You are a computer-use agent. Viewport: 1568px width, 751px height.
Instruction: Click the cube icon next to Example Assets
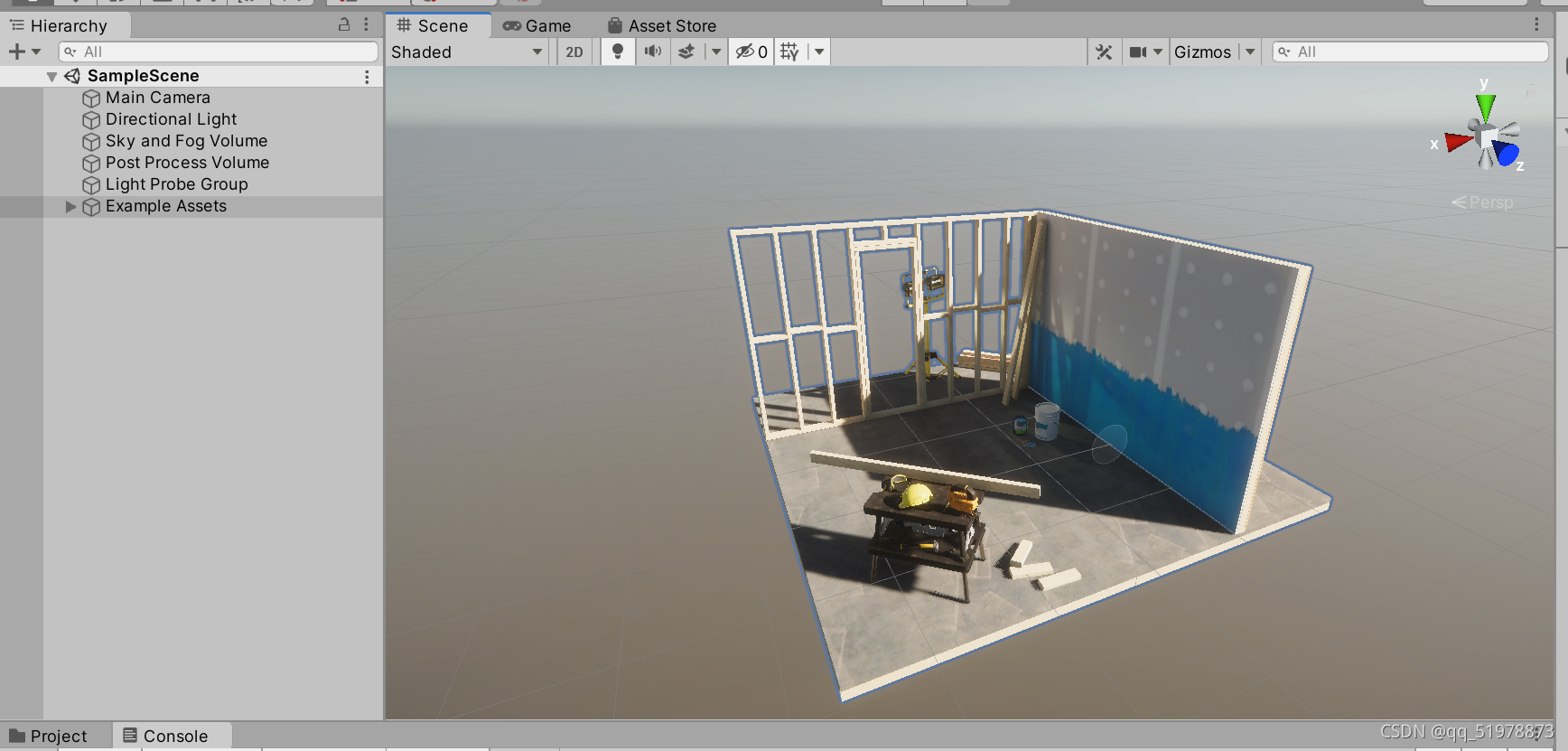point(91,207)
